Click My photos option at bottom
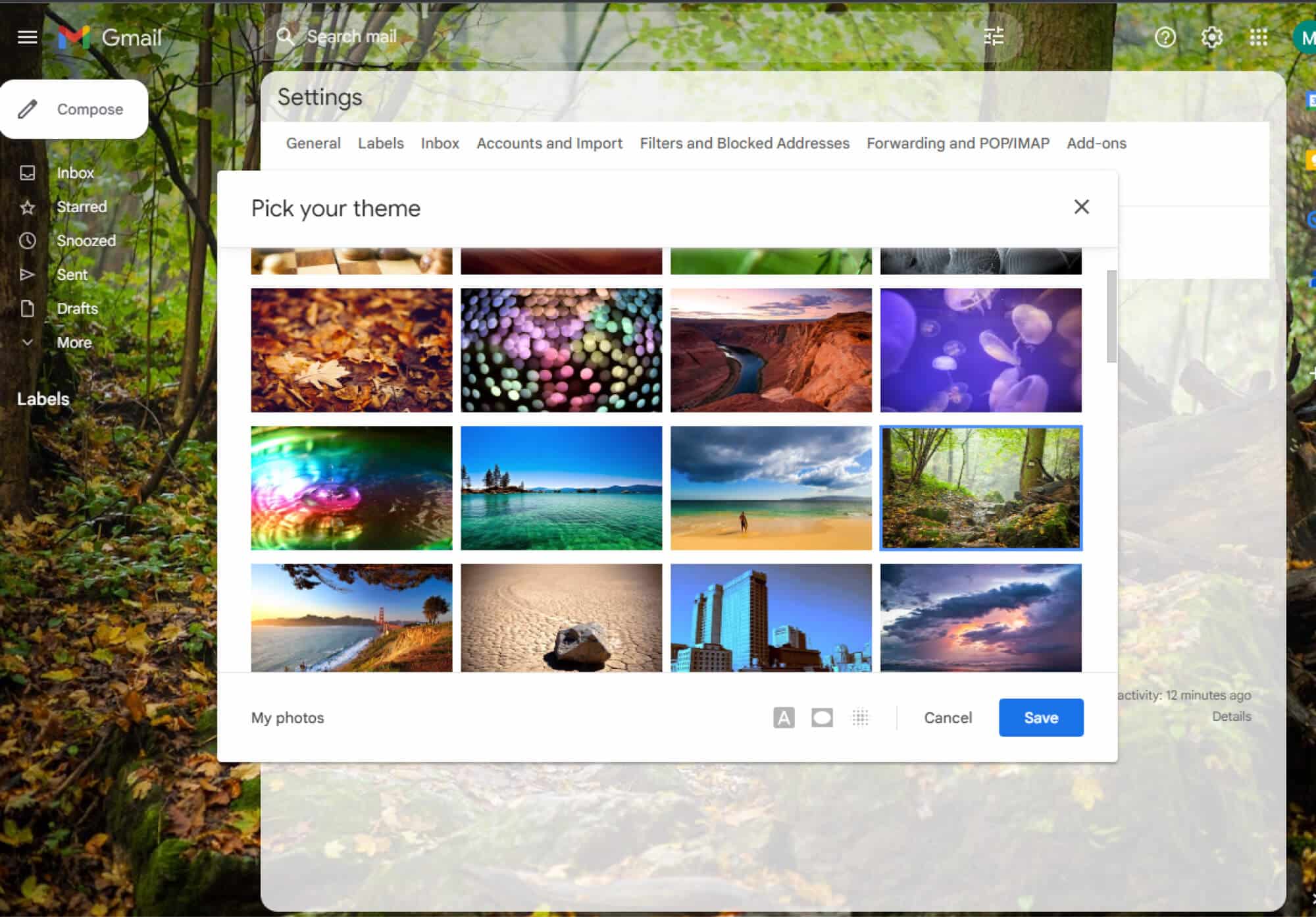The image size is (1316, 917). click(287, 717)
